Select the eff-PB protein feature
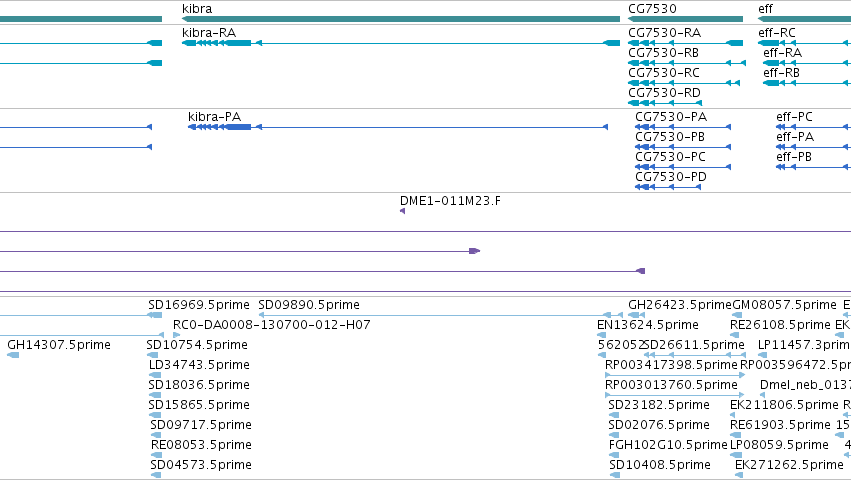 coord(813,167)
